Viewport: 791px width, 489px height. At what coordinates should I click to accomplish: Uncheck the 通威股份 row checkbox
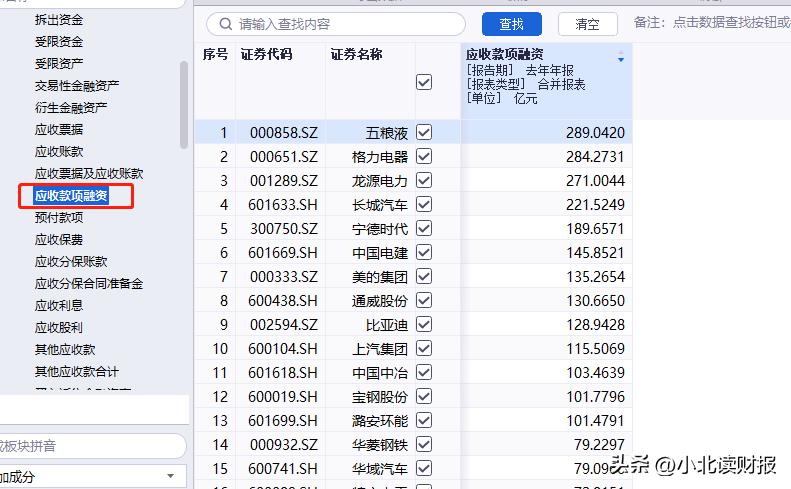(x=424, y=300)
